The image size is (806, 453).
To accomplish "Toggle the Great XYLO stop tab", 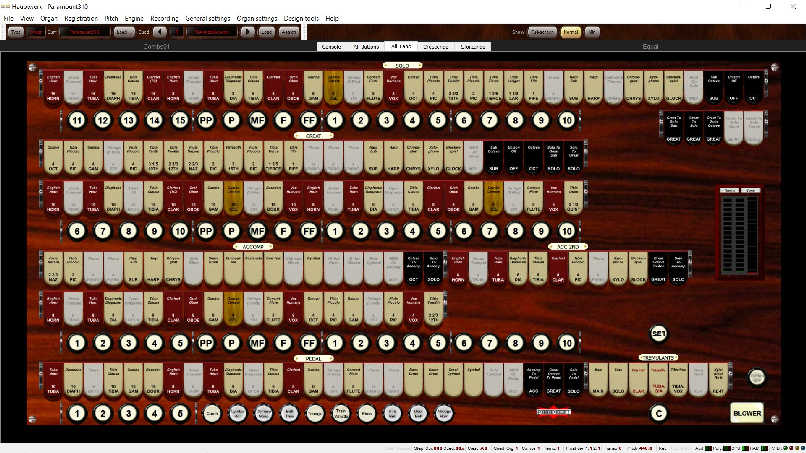I will point(433,158).
